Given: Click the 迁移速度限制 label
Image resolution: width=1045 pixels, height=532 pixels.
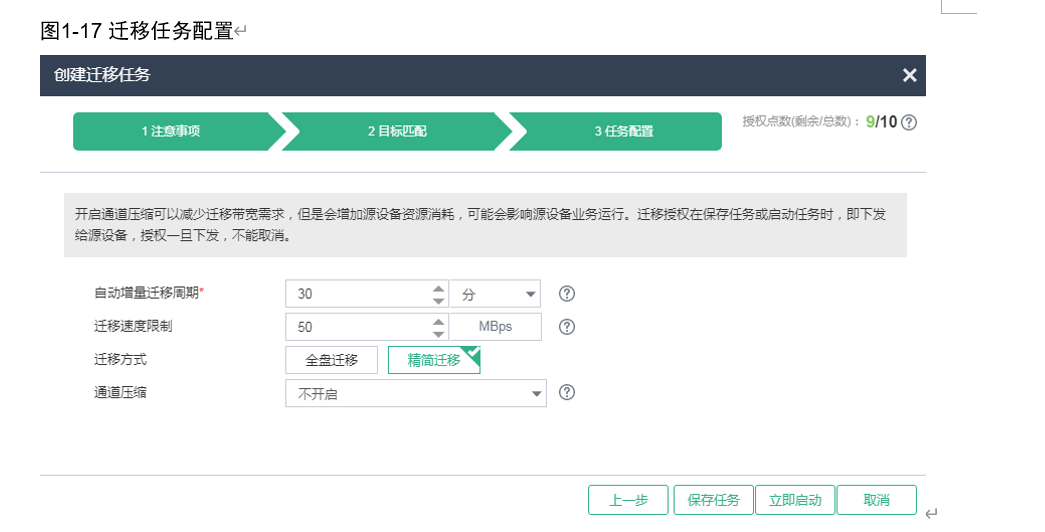Looking at the screenshot, I should [133, 326].
